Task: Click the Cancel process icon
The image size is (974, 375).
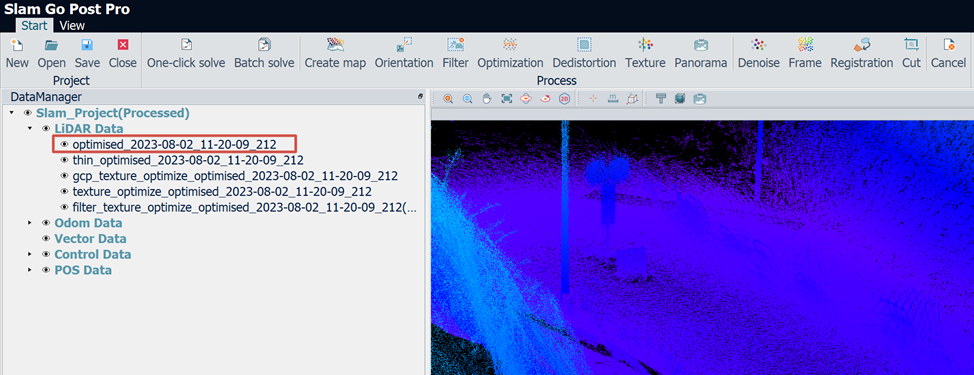Action: coord(948,45)
